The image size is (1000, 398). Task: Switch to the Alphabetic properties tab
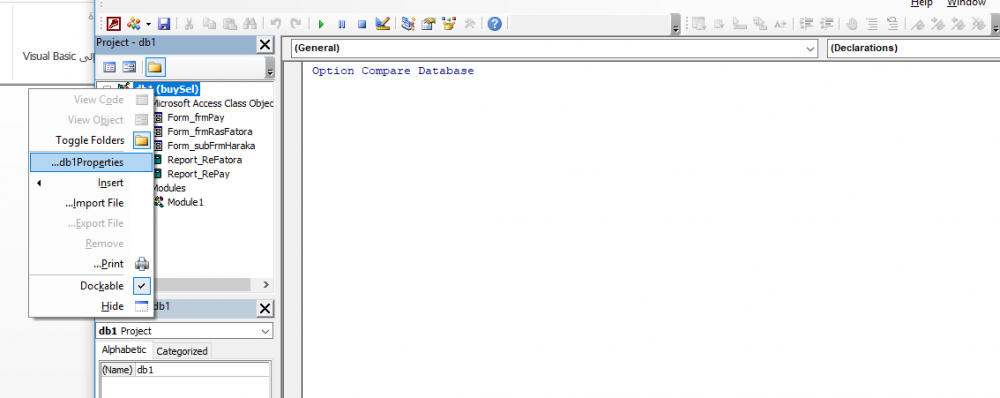coord(124,350)
